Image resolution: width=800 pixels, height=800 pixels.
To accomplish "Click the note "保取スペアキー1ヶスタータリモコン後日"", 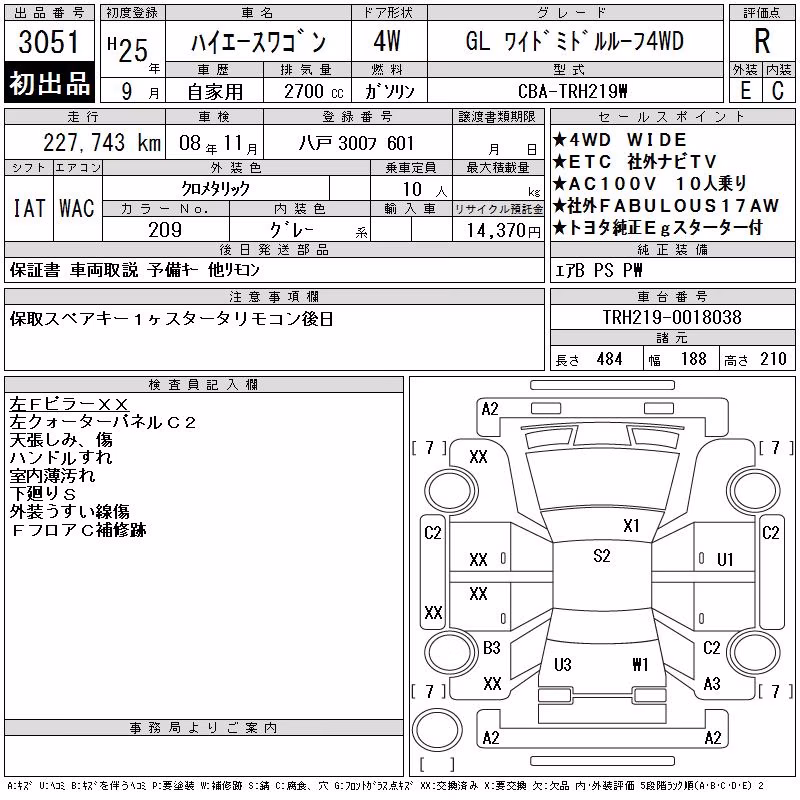I will pos(171,319).
